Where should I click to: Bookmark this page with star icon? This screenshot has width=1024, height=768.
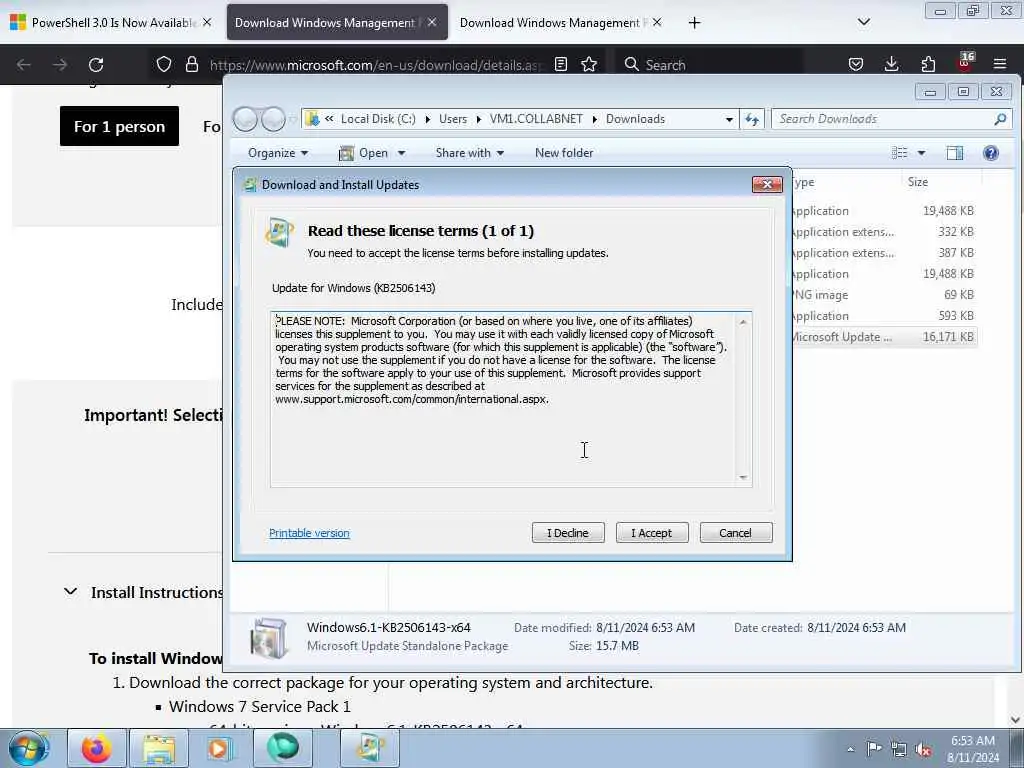[x=589, y=64]
